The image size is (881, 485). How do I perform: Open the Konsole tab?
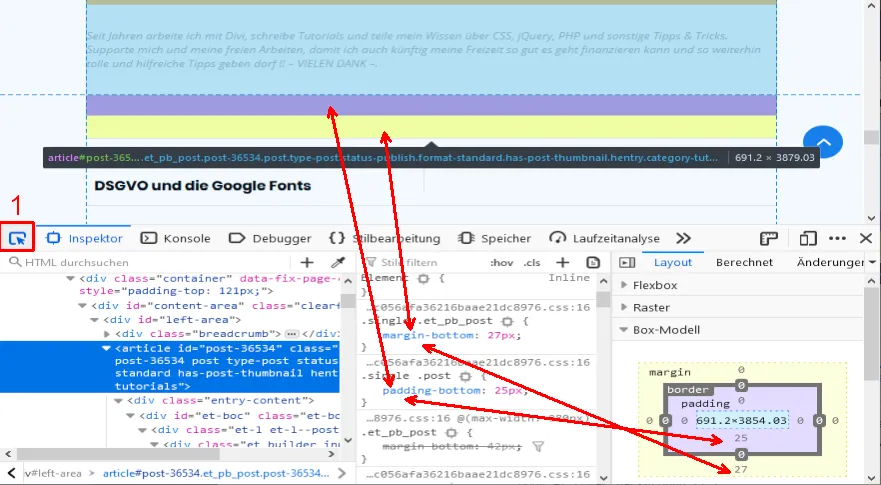175,238
